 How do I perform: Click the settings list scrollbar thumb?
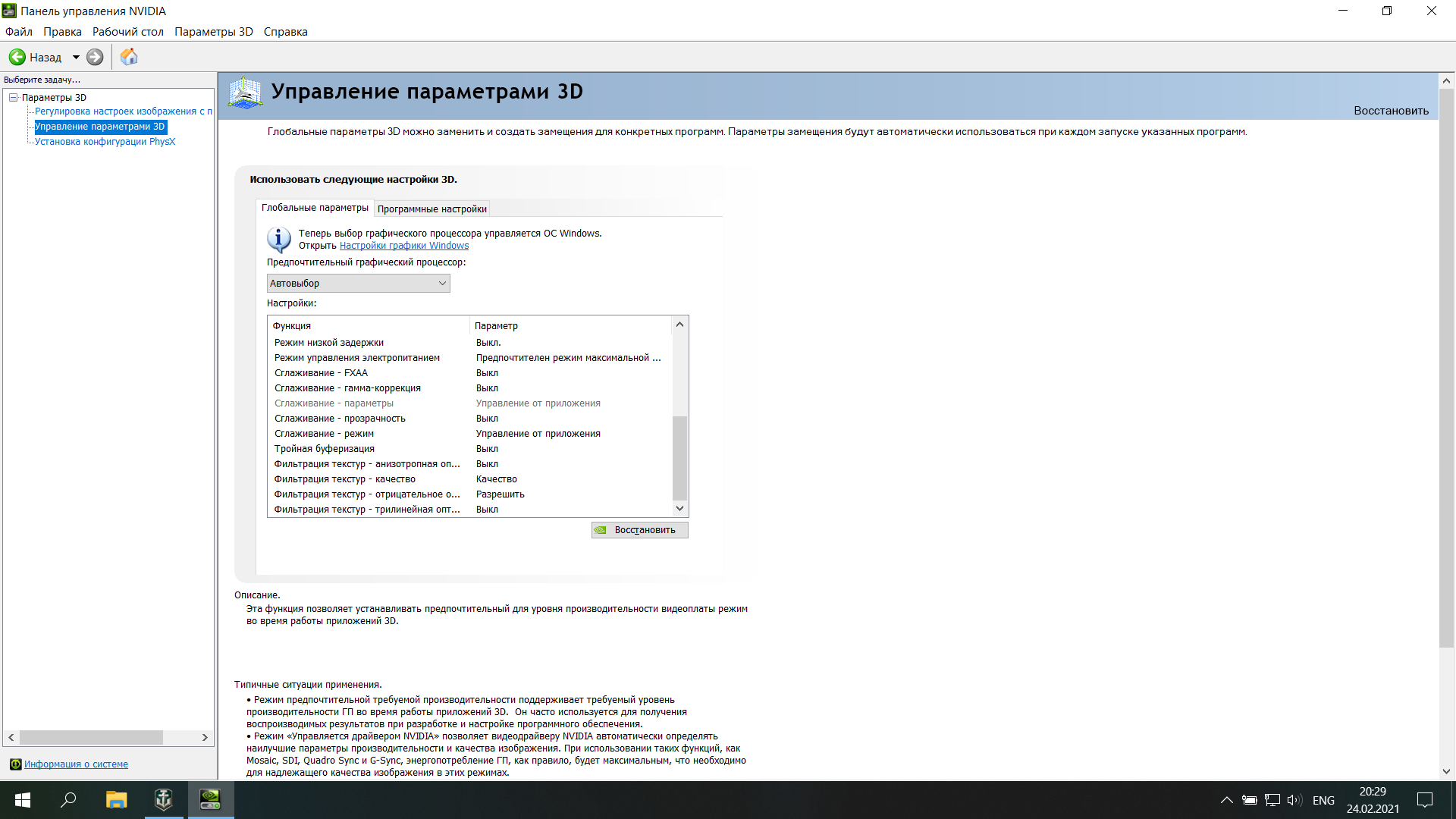pyautogui.click(x=679, y=458)
